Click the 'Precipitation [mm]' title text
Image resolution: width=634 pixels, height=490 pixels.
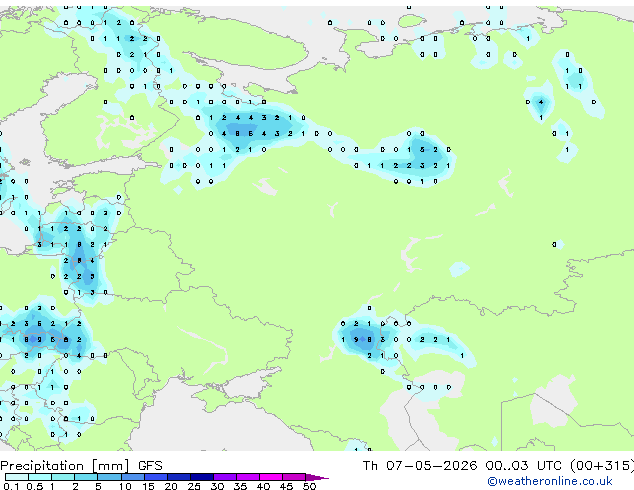pos(65,466)
